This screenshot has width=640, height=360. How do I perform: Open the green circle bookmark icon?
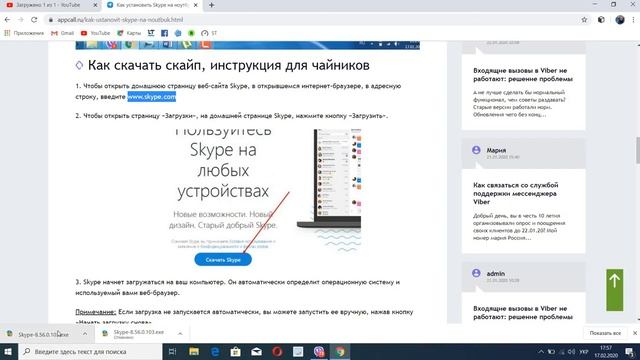[191, 33]
